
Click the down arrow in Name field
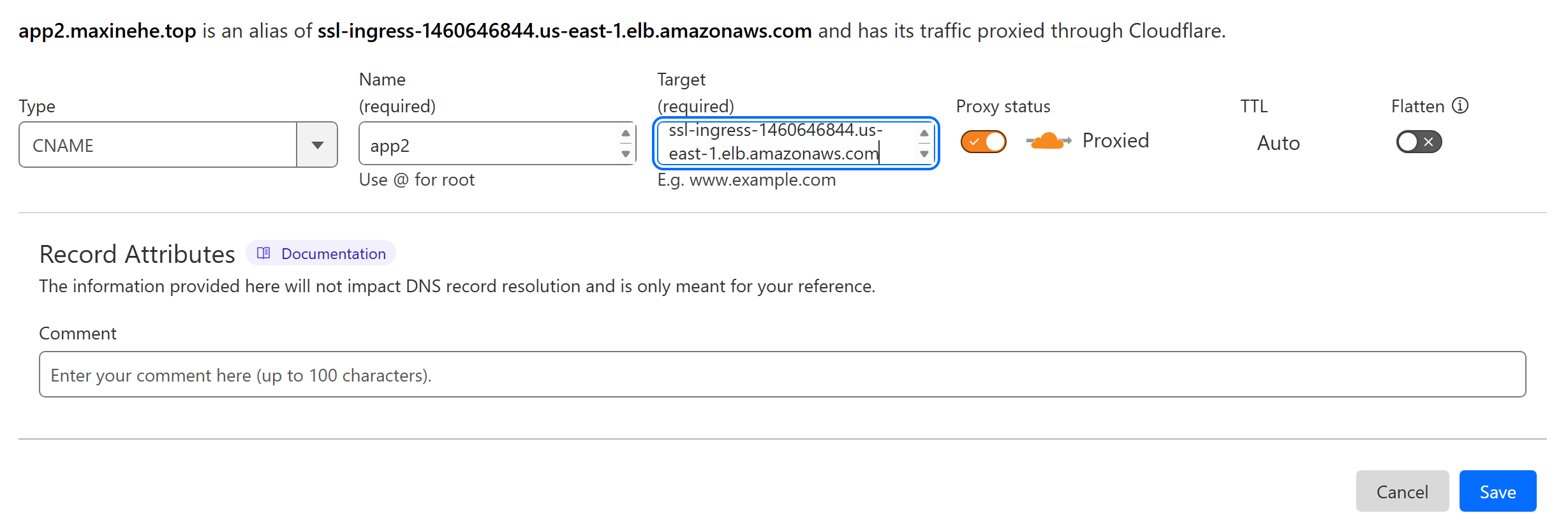625,154
